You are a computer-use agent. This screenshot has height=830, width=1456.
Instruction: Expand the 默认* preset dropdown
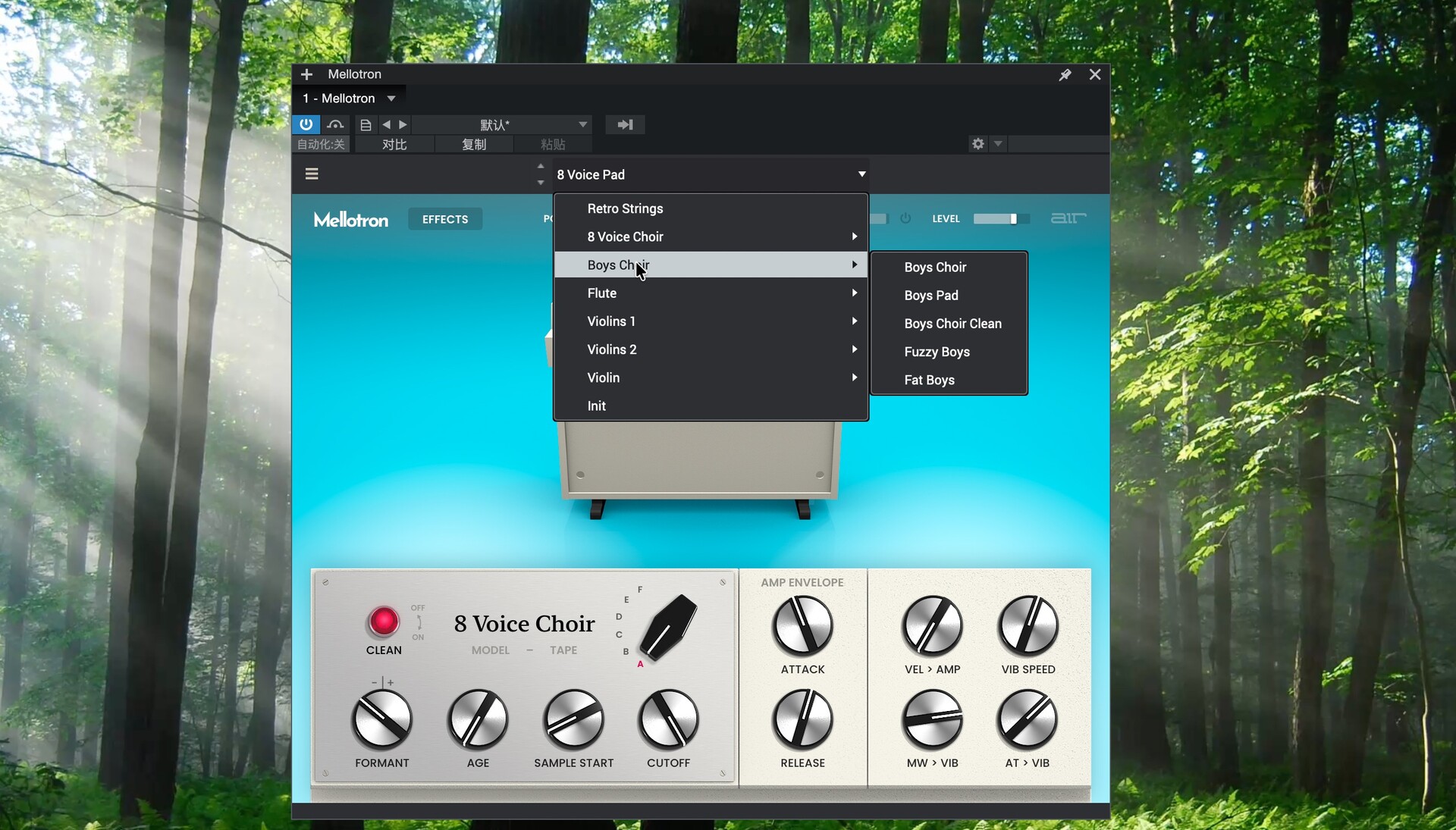(x=582, y=124)
